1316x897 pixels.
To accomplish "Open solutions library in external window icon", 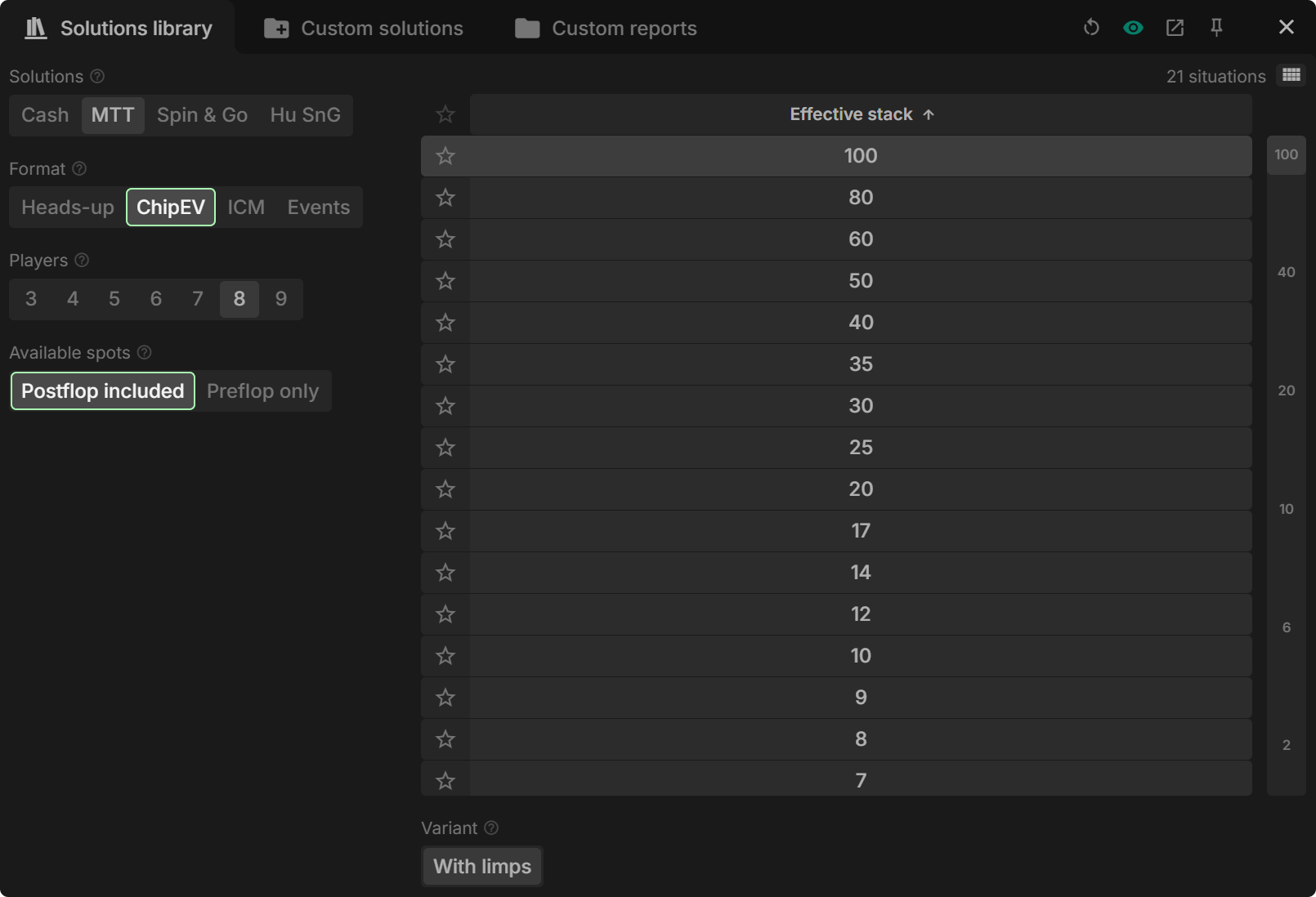I will point(1175,28).
